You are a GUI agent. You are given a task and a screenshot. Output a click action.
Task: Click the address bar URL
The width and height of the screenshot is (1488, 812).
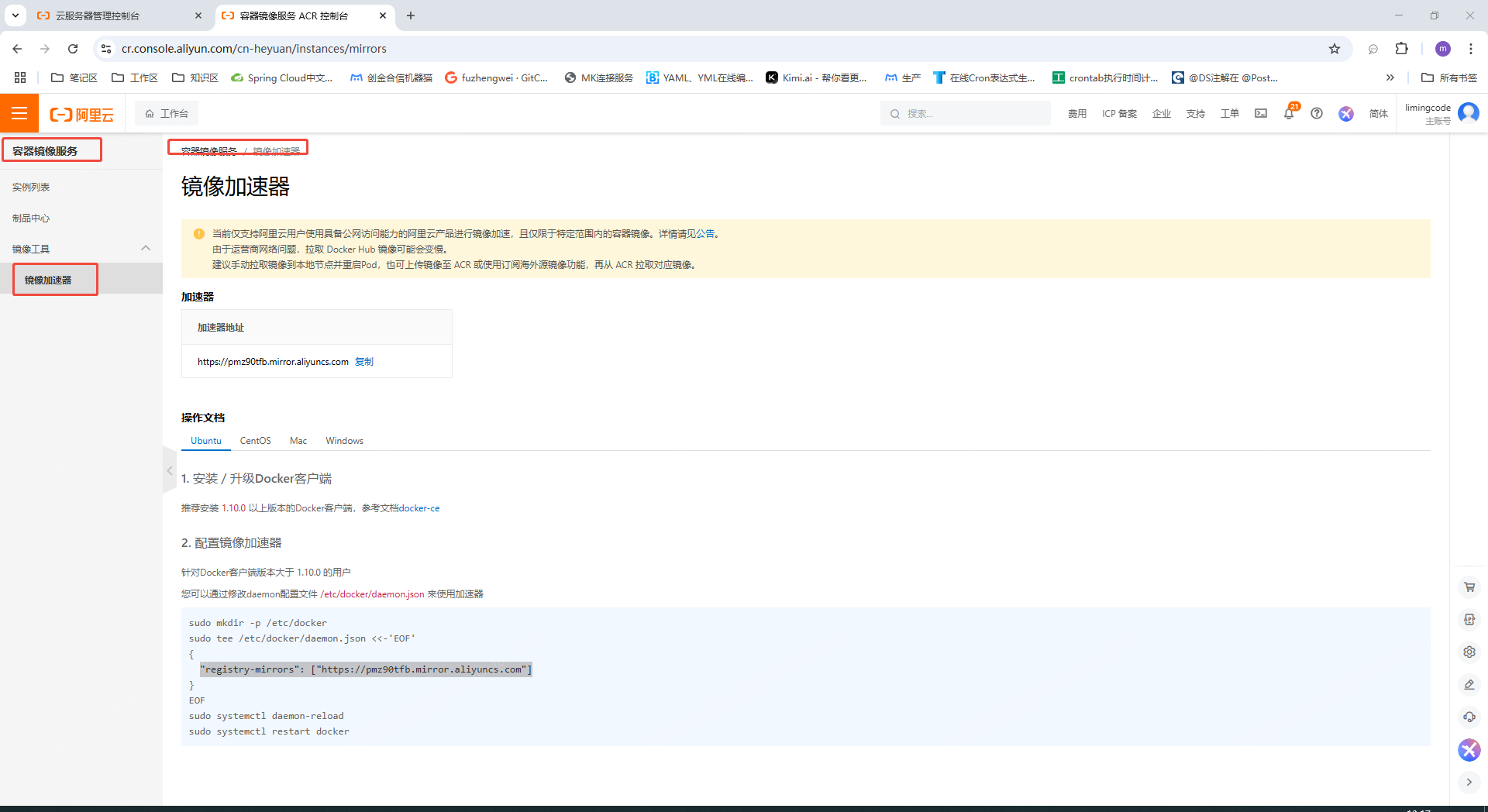[254, 49]
